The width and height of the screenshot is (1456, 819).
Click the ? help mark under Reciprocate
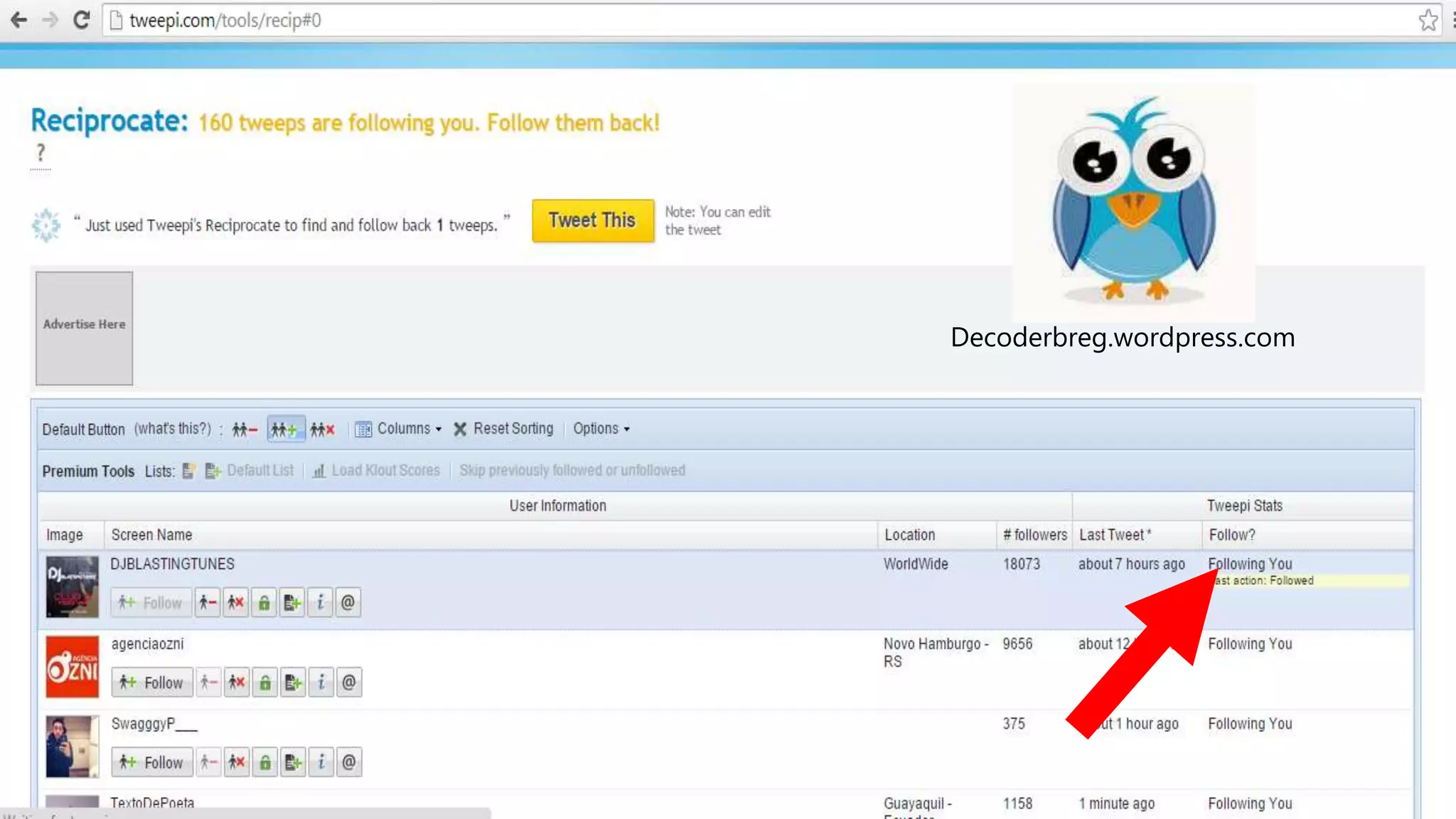pyautogui.click(x=41, y=153)
